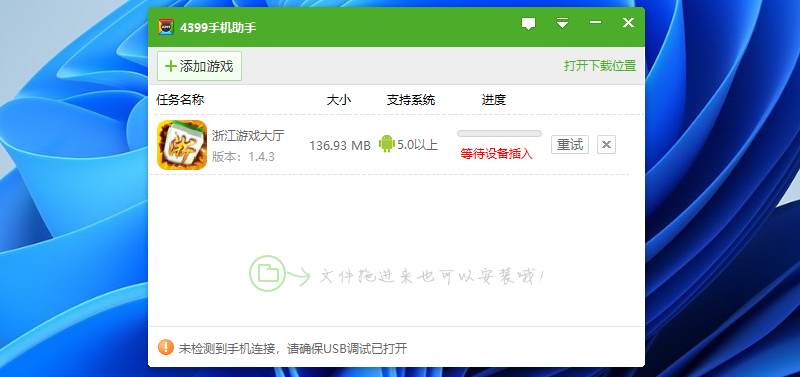
Task: Click the Android robot icon
Action: pyautogui.click(x=387, y=144)
